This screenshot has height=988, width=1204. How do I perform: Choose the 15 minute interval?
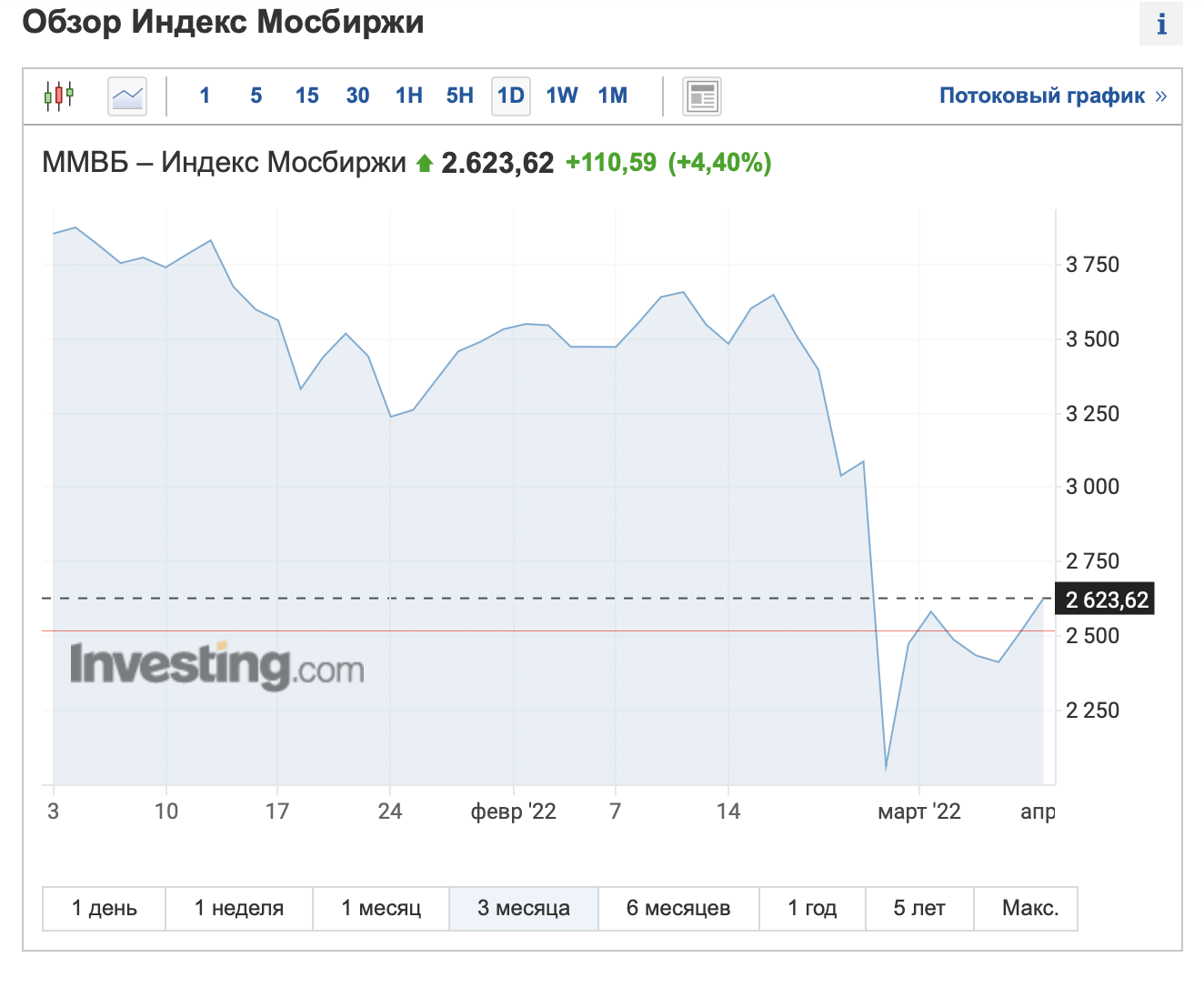pos(307,96)
